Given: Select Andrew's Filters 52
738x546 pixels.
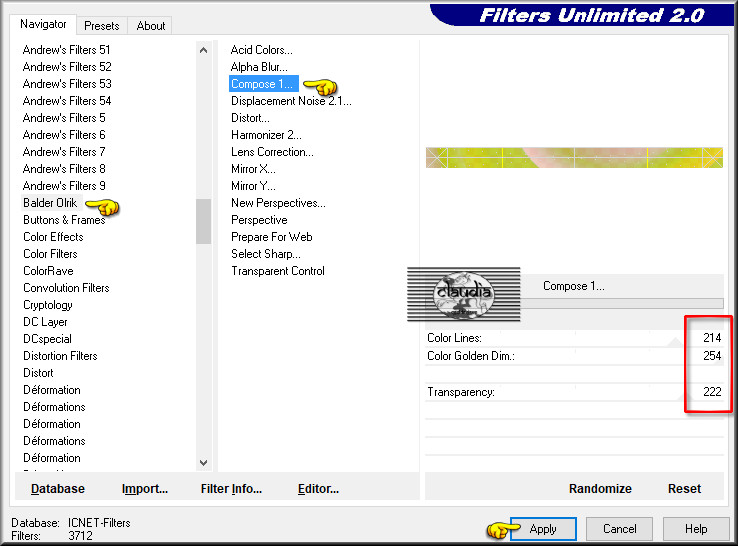Looking at the screenshot, I should 67,67.
